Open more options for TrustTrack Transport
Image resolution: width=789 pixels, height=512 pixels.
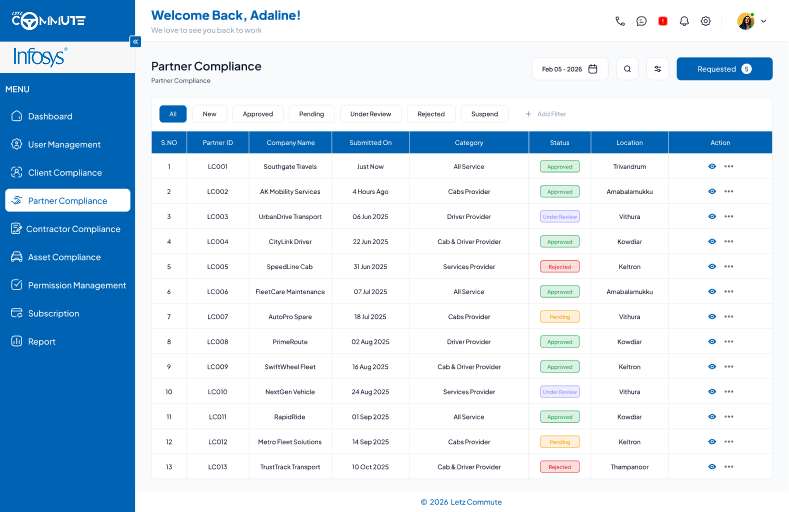(729, 467)
